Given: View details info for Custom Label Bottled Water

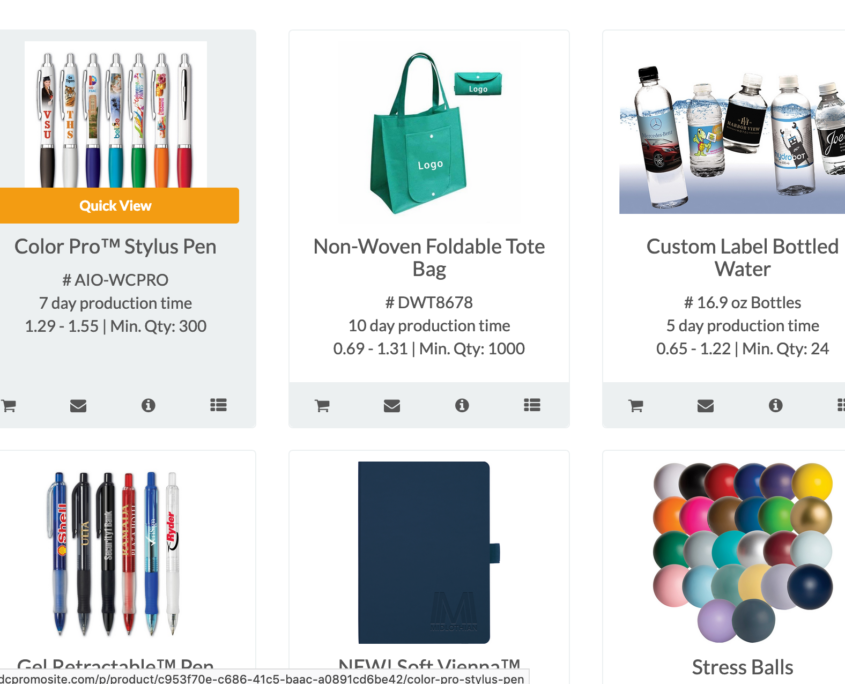Looking at the screenshot, I should (775, 405).
